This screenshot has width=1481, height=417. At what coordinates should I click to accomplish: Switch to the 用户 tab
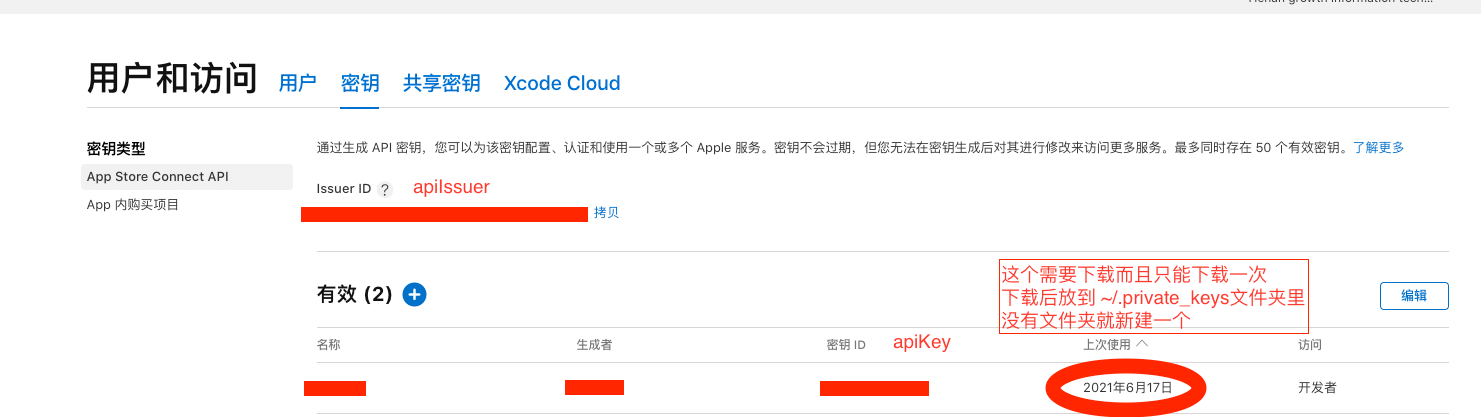pos(297,83)
